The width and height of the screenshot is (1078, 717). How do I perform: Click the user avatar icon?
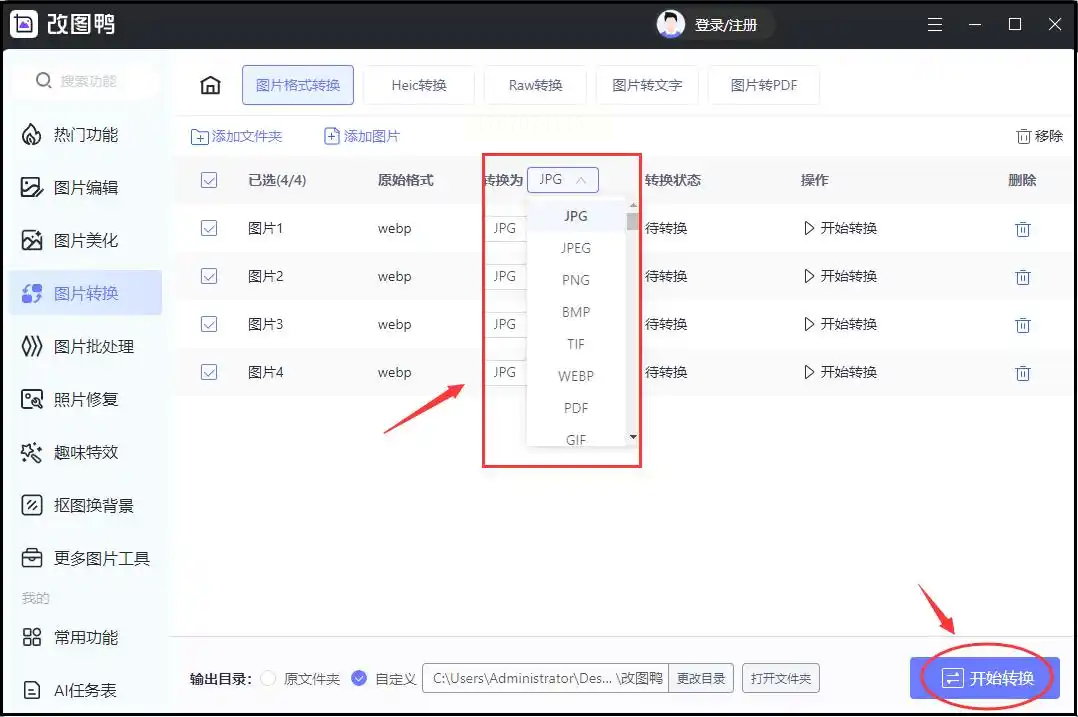[x=670, y=25]
